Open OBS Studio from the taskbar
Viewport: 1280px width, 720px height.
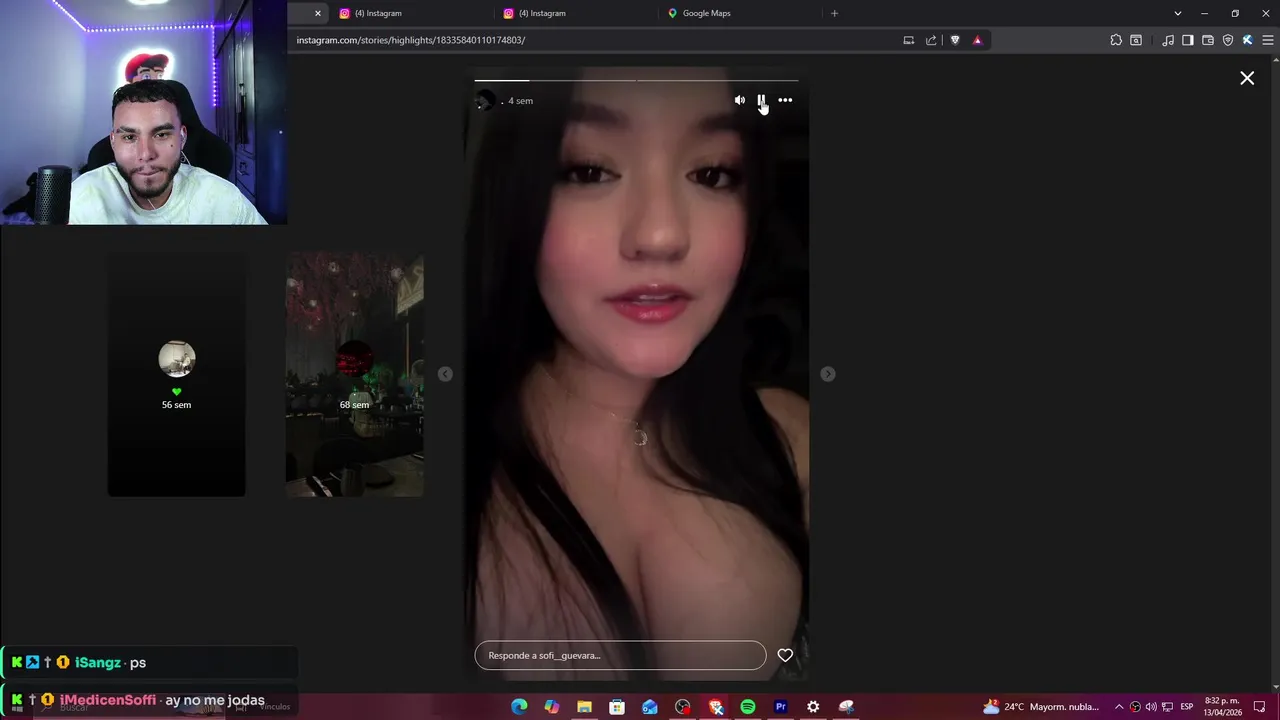click(x=682, y=707)
